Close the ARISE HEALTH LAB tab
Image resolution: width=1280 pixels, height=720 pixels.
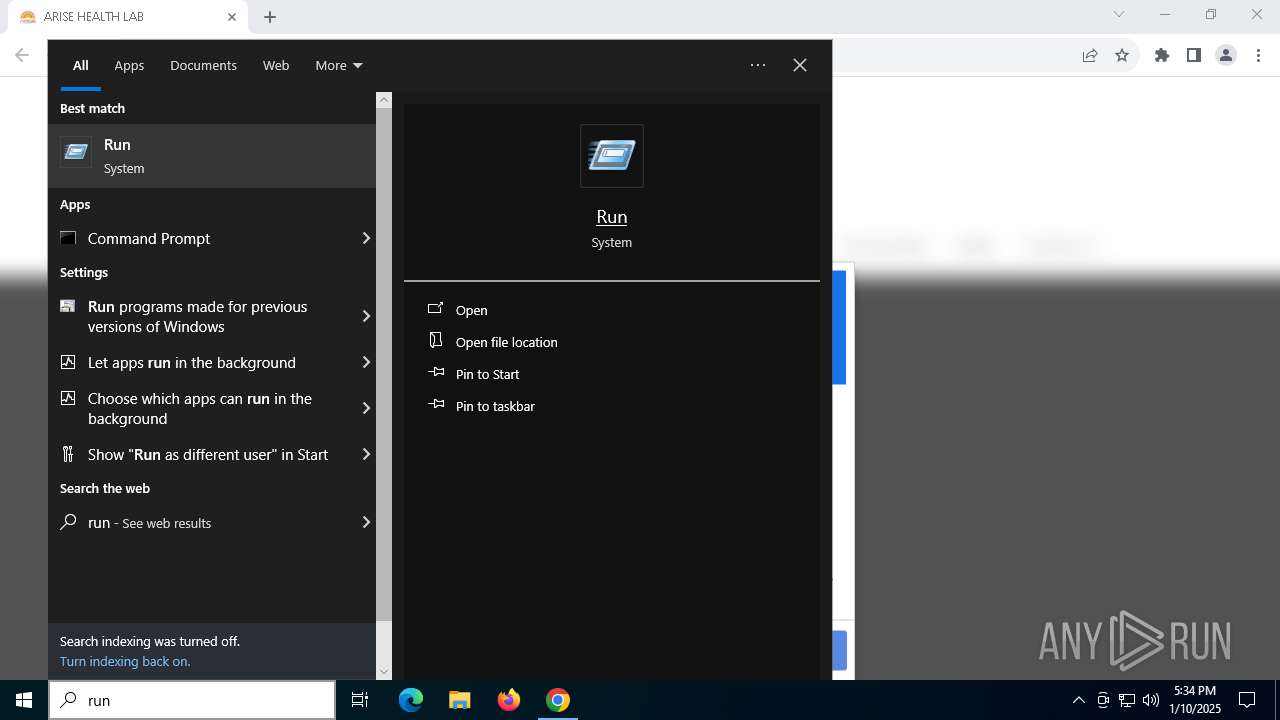pos(232,17)
